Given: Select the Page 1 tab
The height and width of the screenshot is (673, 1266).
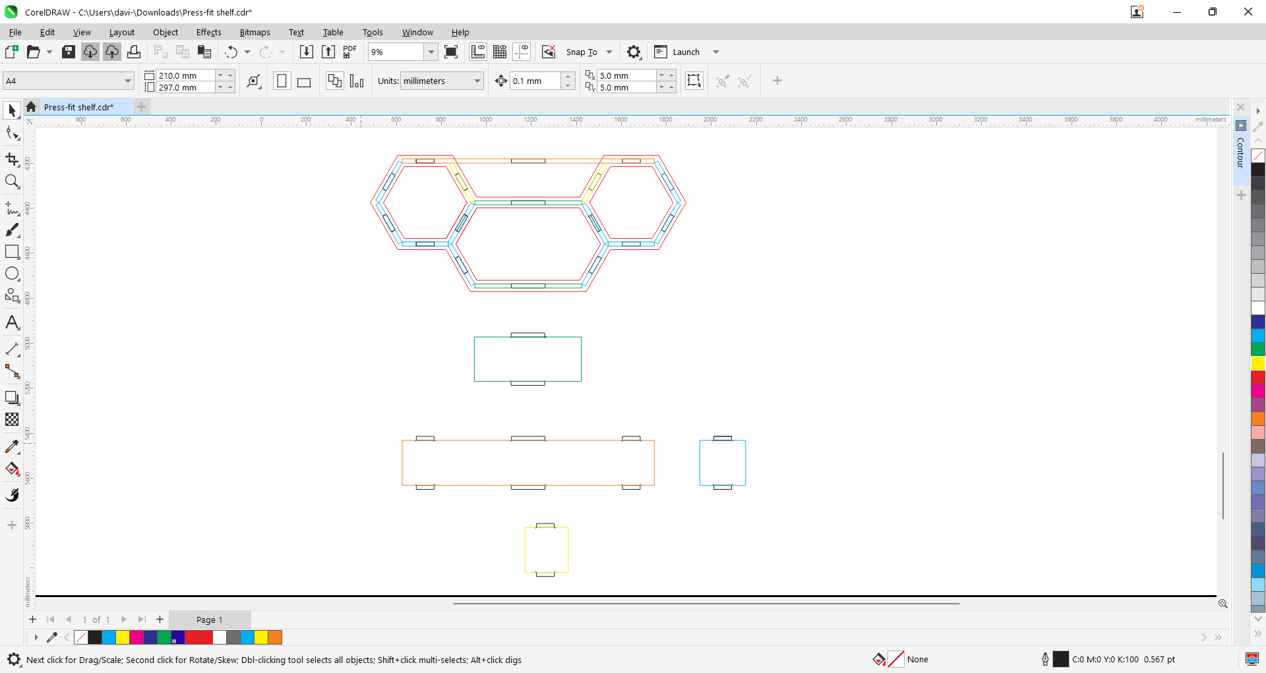Looking at the screenshot, I should click(x=209, y=620).
